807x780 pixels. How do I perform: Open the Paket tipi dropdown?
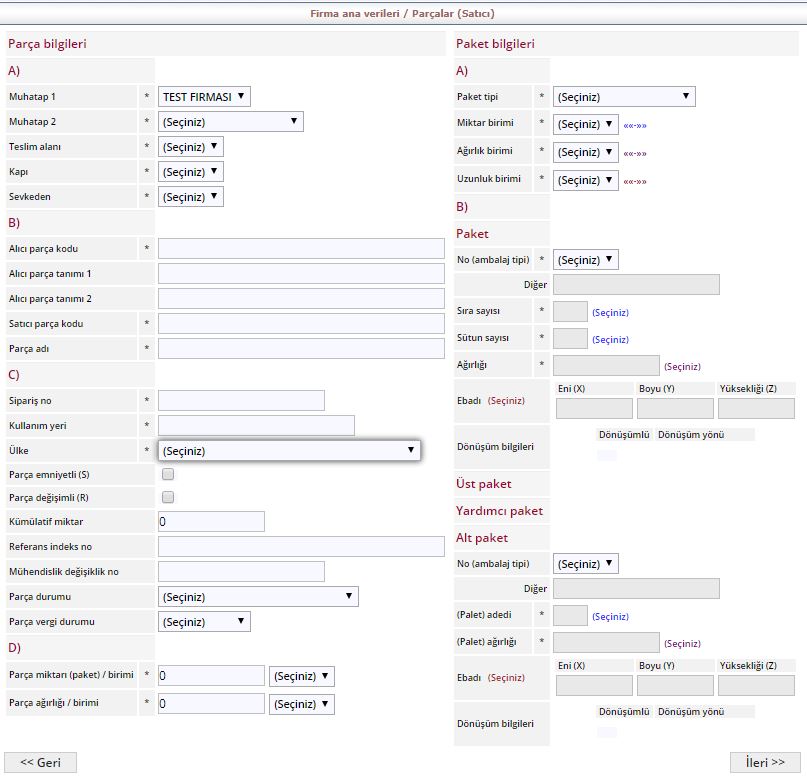(624, 97)
